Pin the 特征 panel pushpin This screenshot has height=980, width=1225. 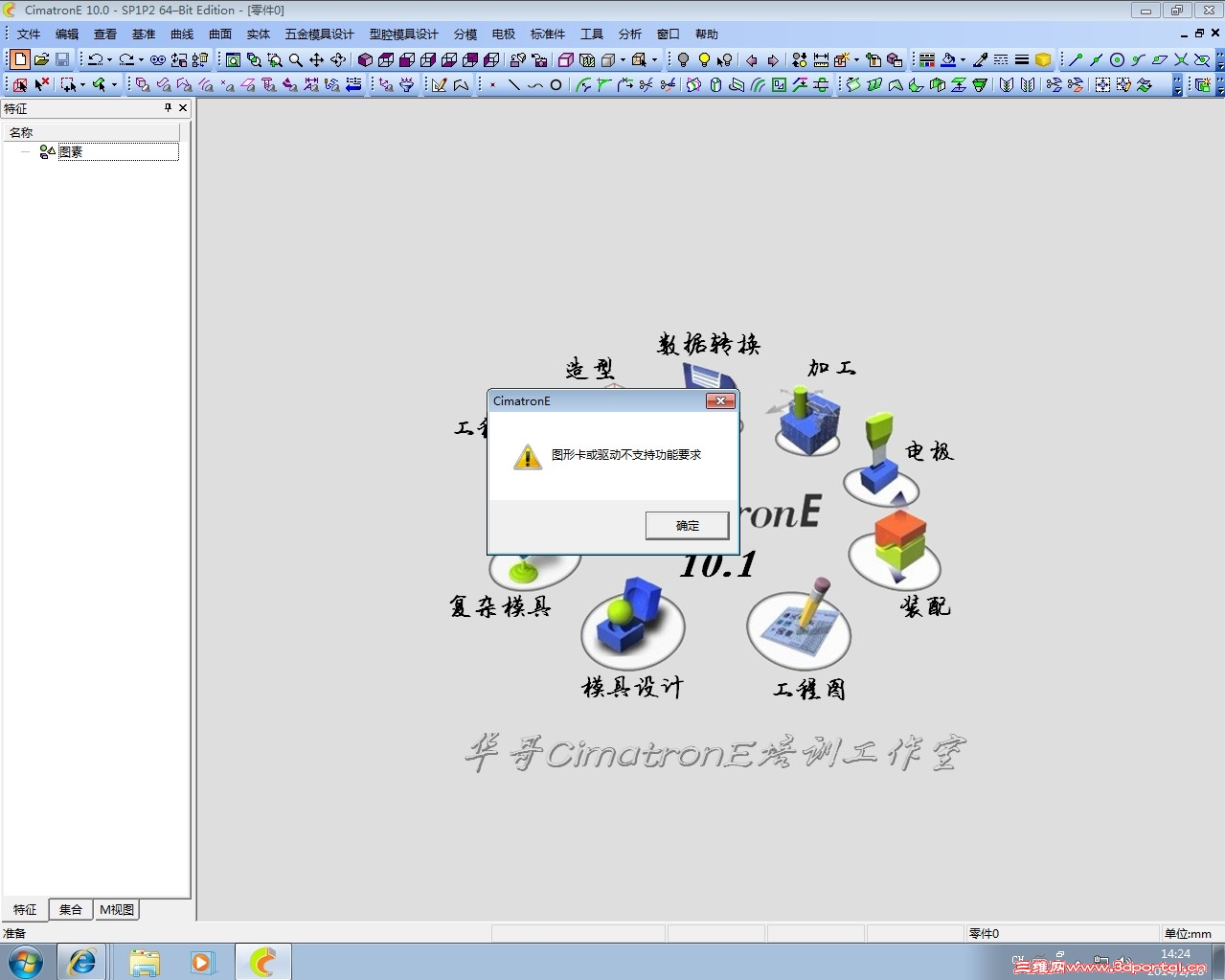(168, 108)
